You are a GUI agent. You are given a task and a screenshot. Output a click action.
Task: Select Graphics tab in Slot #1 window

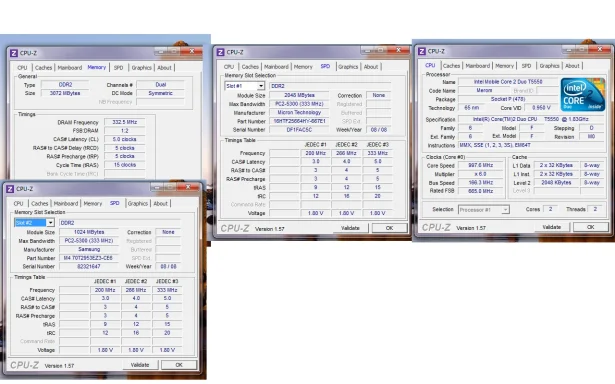click(348, 67)
